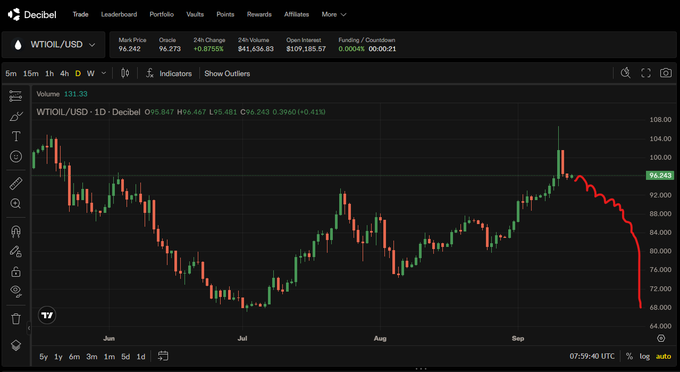Set the chart range to 1d
680x372 pixels.
[141, 356]
